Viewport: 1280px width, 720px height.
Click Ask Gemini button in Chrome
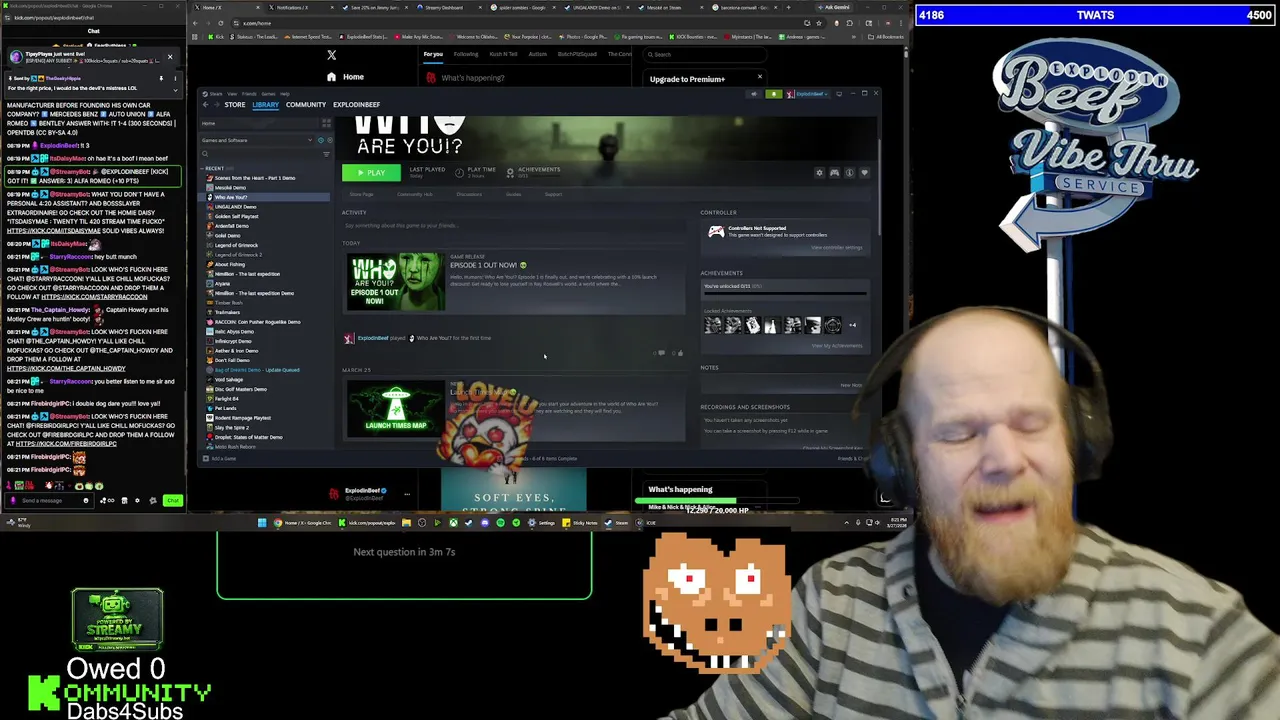836,7
